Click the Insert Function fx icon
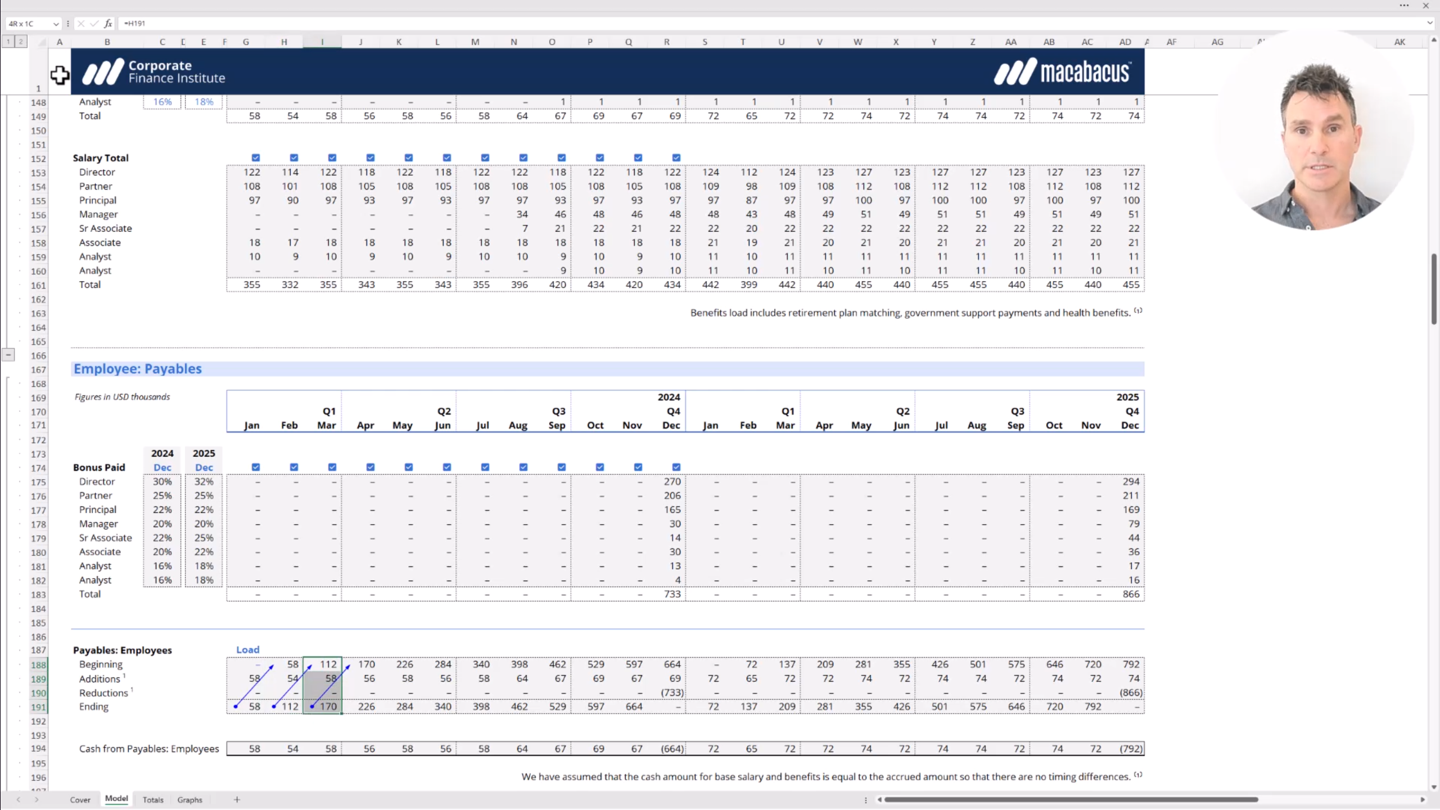This screenshot has height=810, width=1440. (108, 23)
